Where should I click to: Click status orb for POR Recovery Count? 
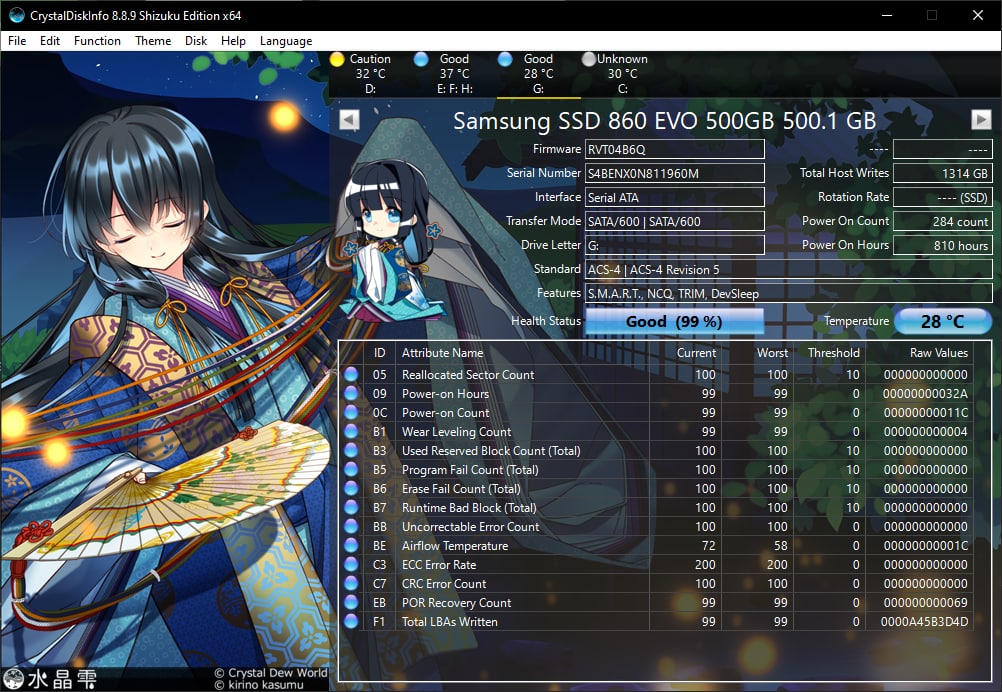pyautogui.click(x=351, y=603)
